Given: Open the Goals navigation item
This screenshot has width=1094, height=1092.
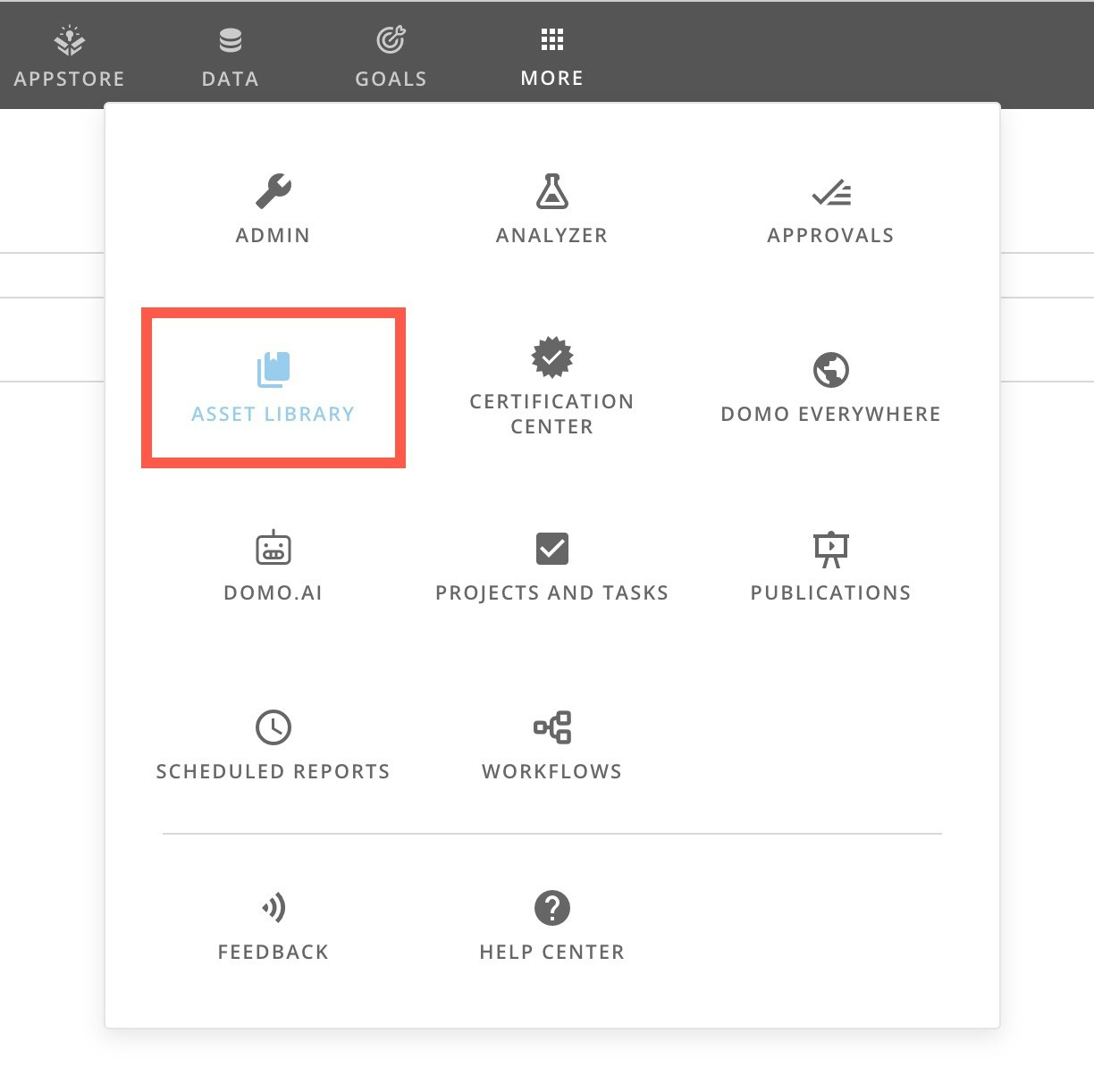Looking at the screenshot, I should pyautogui.click(x=391, y=54).
